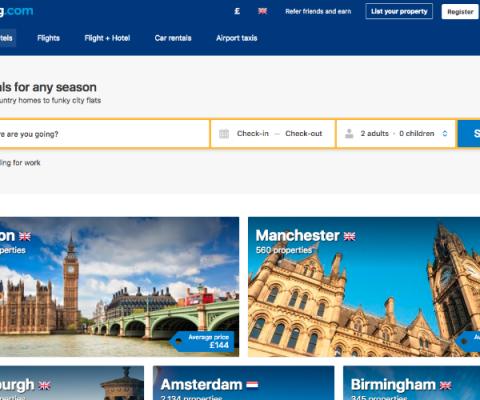Click the calendar icon beside Check-in
The width and height of the screenshot is (480, 400).
pos(224,134)
